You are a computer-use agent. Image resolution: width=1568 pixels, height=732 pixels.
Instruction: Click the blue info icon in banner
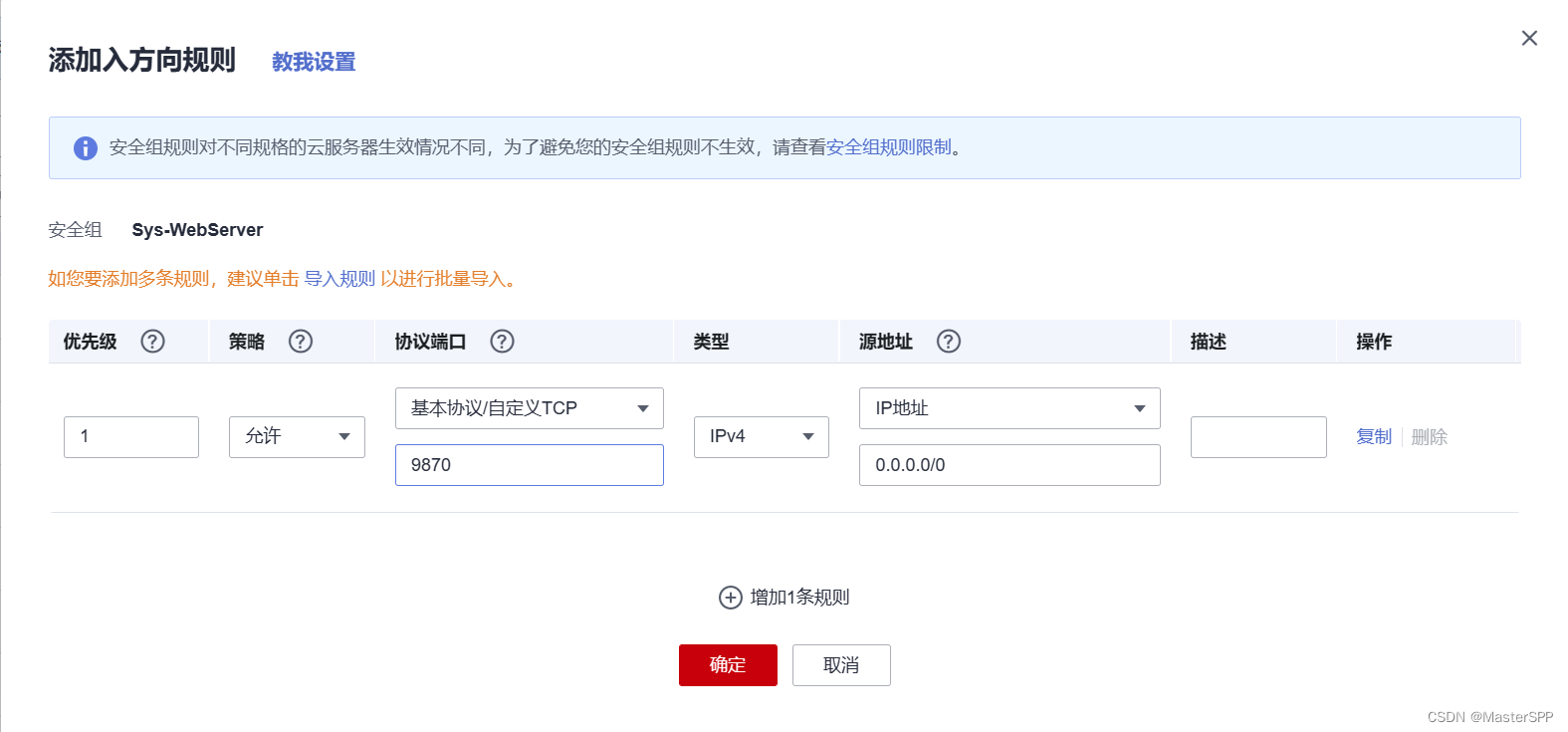click(86, 148)
